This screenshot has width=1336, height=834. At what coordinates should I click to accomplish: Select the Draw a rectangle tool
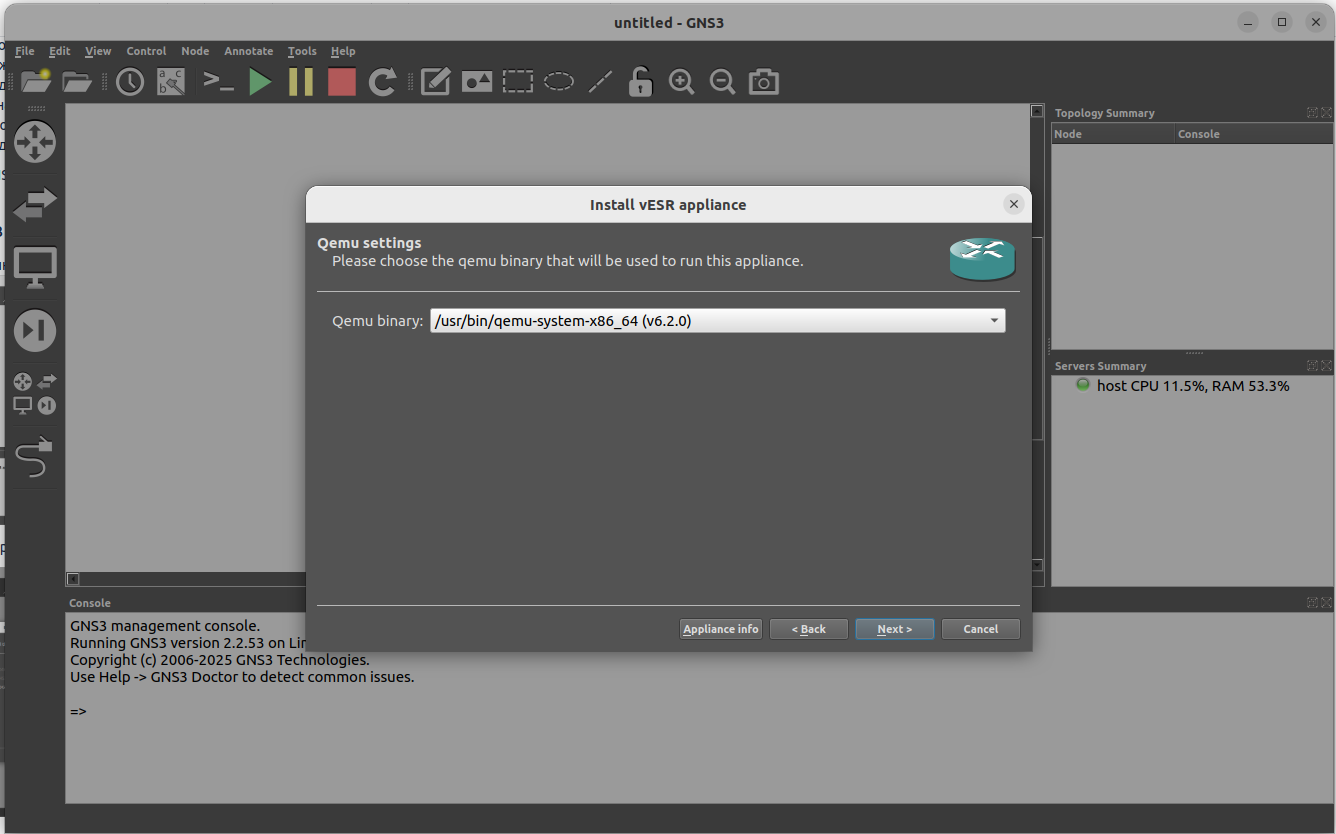coord(517,81)
